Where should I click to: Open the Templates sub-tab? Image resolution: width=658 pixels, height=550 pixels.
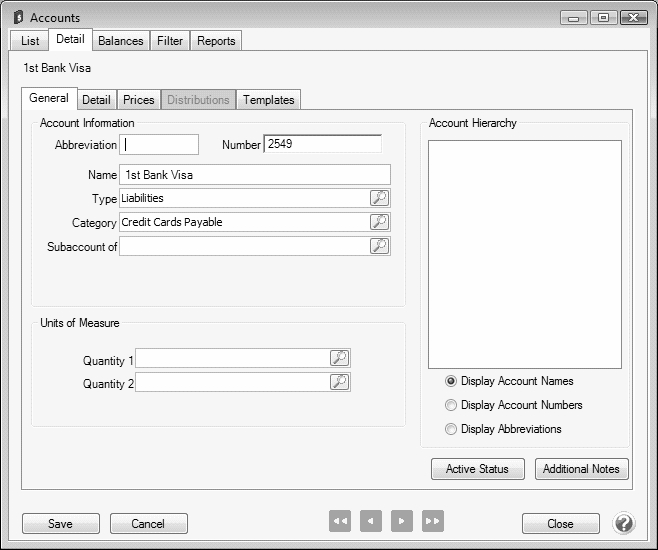(x=268, y=100)
